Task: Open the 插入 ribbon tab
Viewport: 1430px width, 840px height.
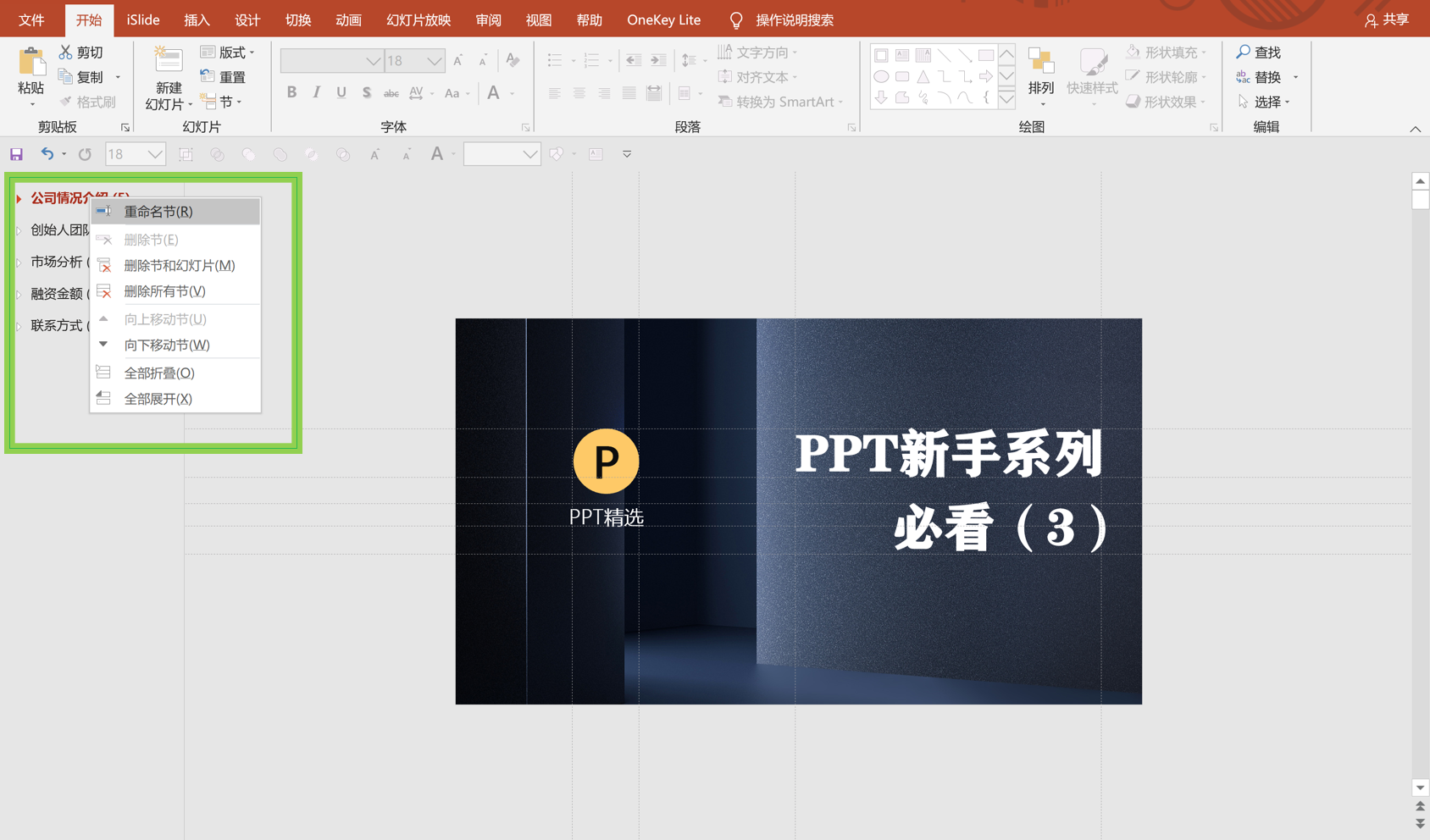Action: point(197,20)
